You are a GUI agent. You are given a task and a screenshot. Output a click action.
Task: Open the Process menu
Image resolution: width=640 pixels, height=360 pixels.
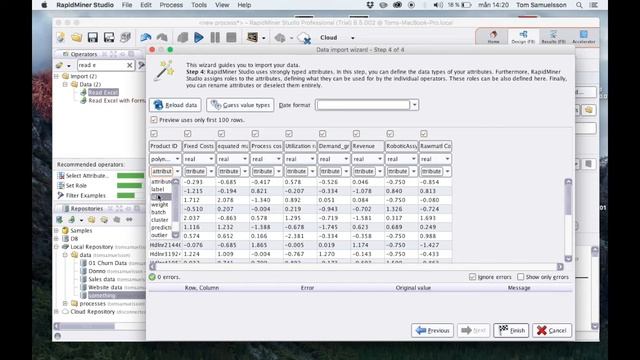point(171,5)
